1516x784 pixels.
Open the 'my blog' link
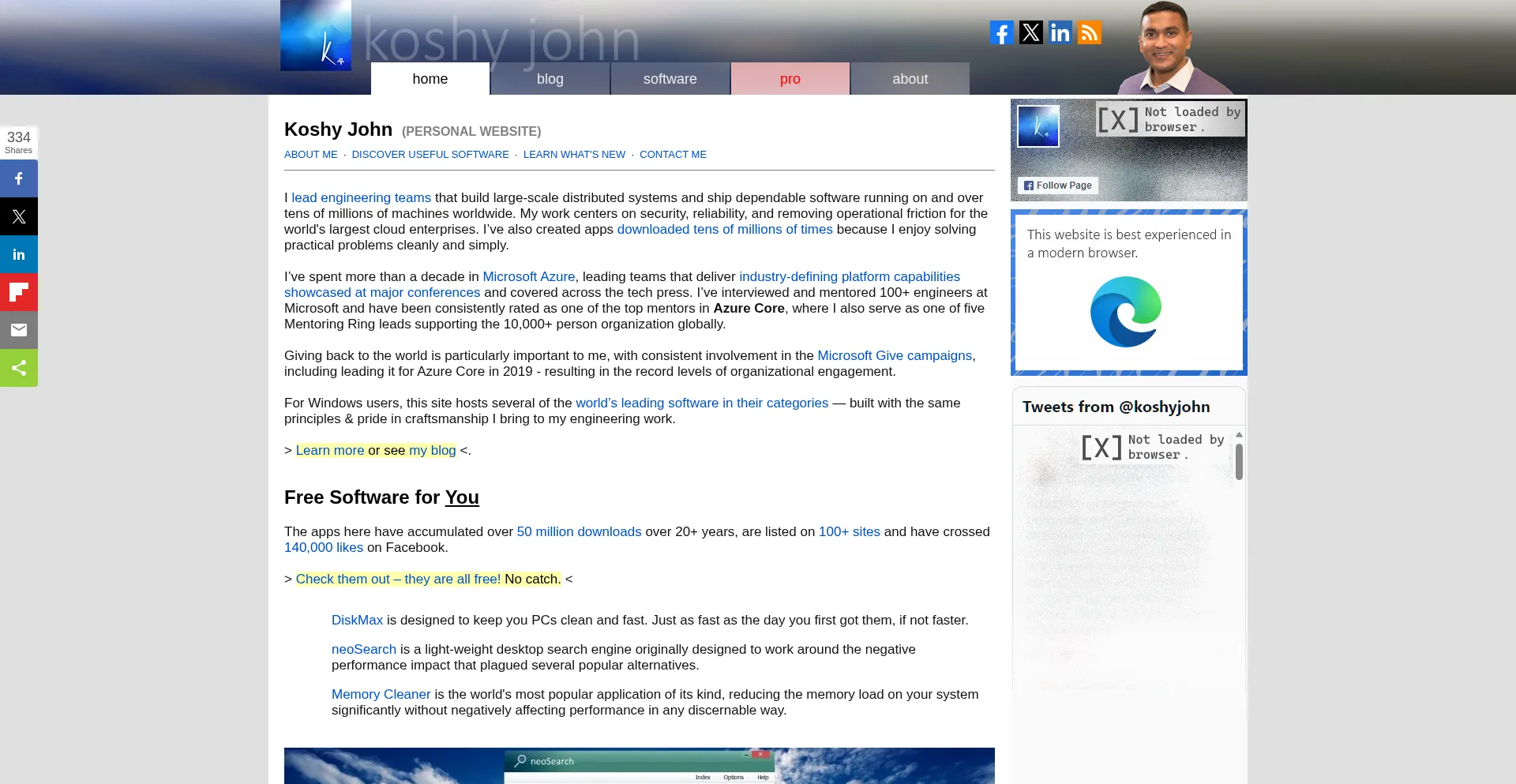[433, 451]
